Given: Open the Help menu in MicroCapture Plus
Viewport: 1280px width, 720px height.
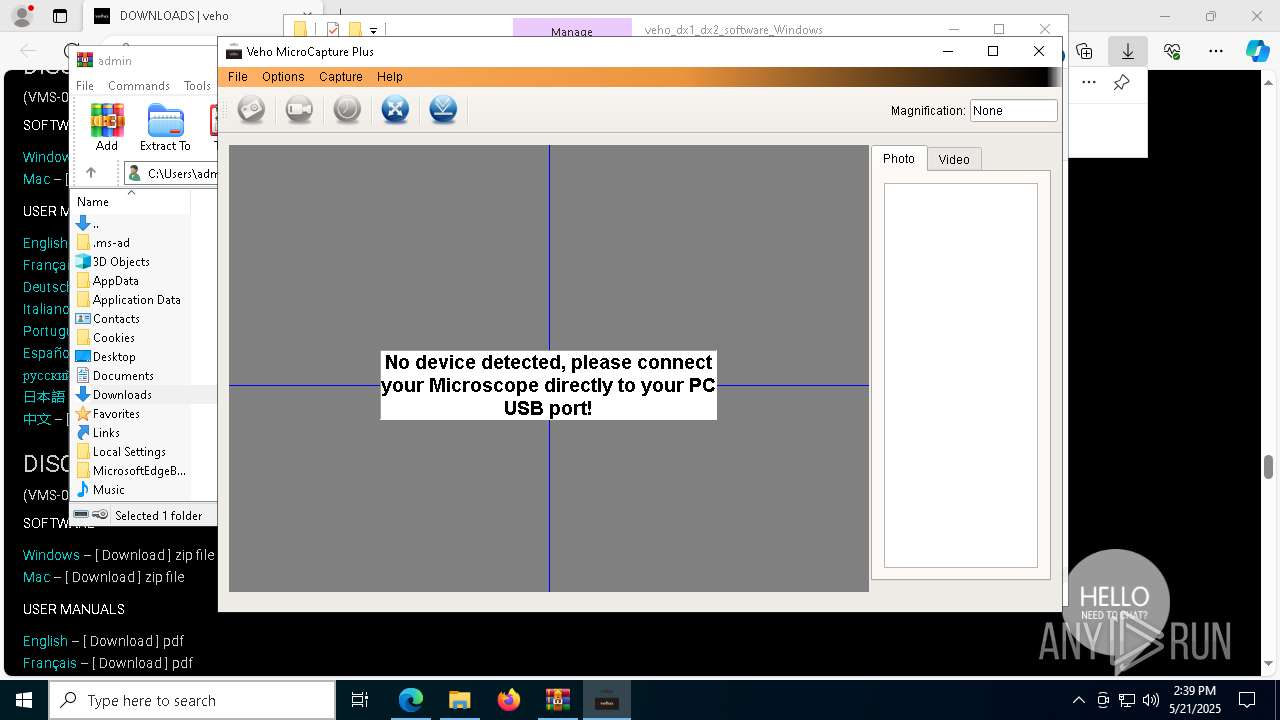Looking at the screenshot, I should coord(390,77).
